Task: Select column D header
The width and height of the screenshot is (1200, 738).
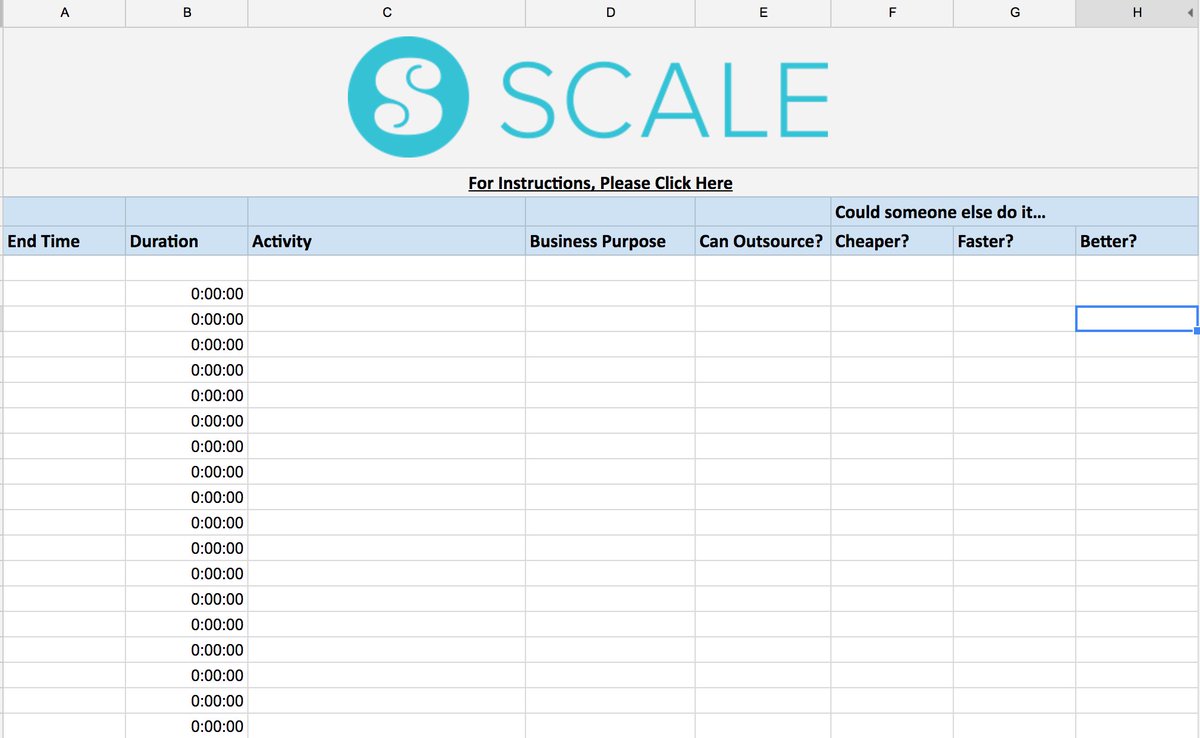Action: (x=611, y=12)
